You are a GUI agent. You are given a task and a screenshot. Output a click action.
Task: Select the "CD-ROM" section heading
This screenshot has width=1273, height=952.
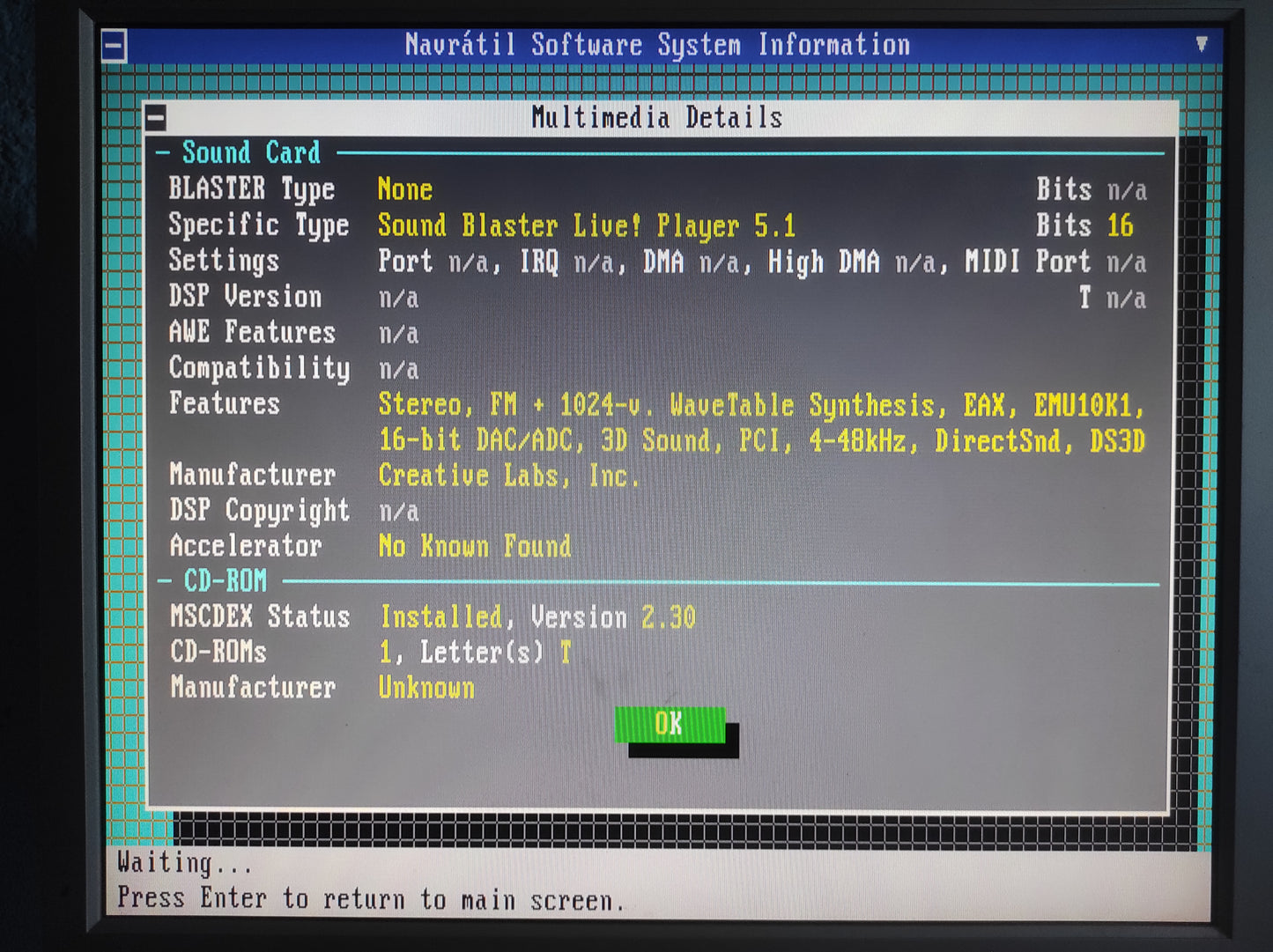(225, 581)
